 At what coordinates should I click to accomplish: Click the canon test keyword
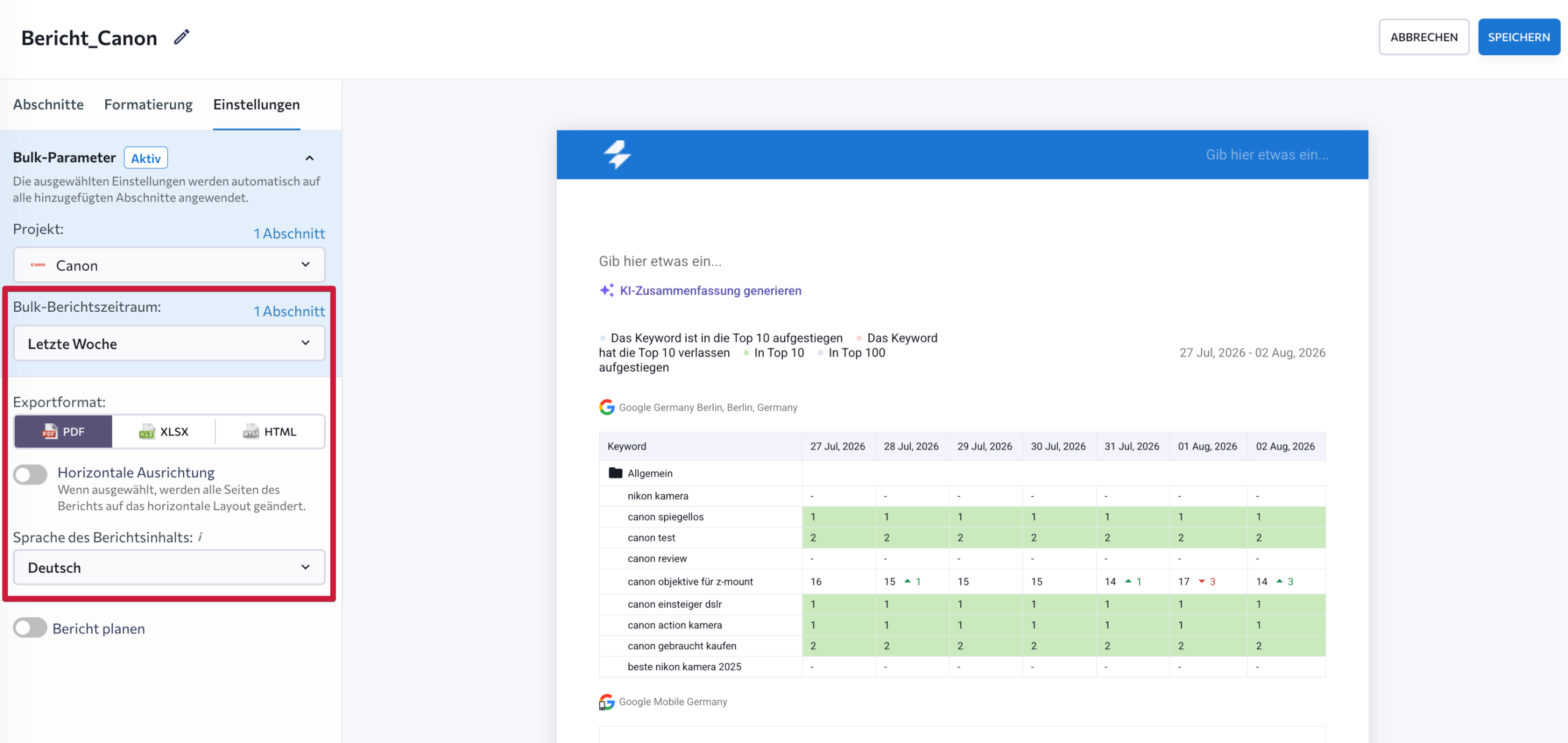click(652, 538)
